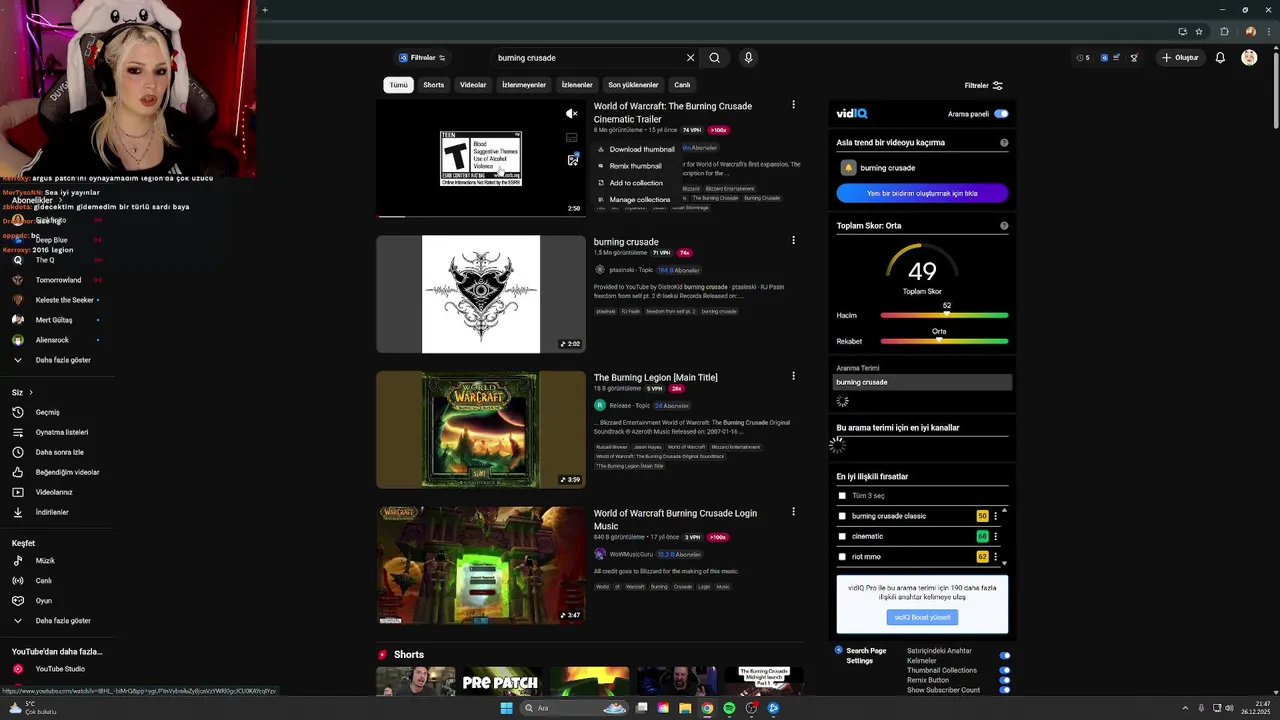The width and height of the screenshot is (1280, 720).
Task: Click the search magnifier button
Action: (714, 58)
